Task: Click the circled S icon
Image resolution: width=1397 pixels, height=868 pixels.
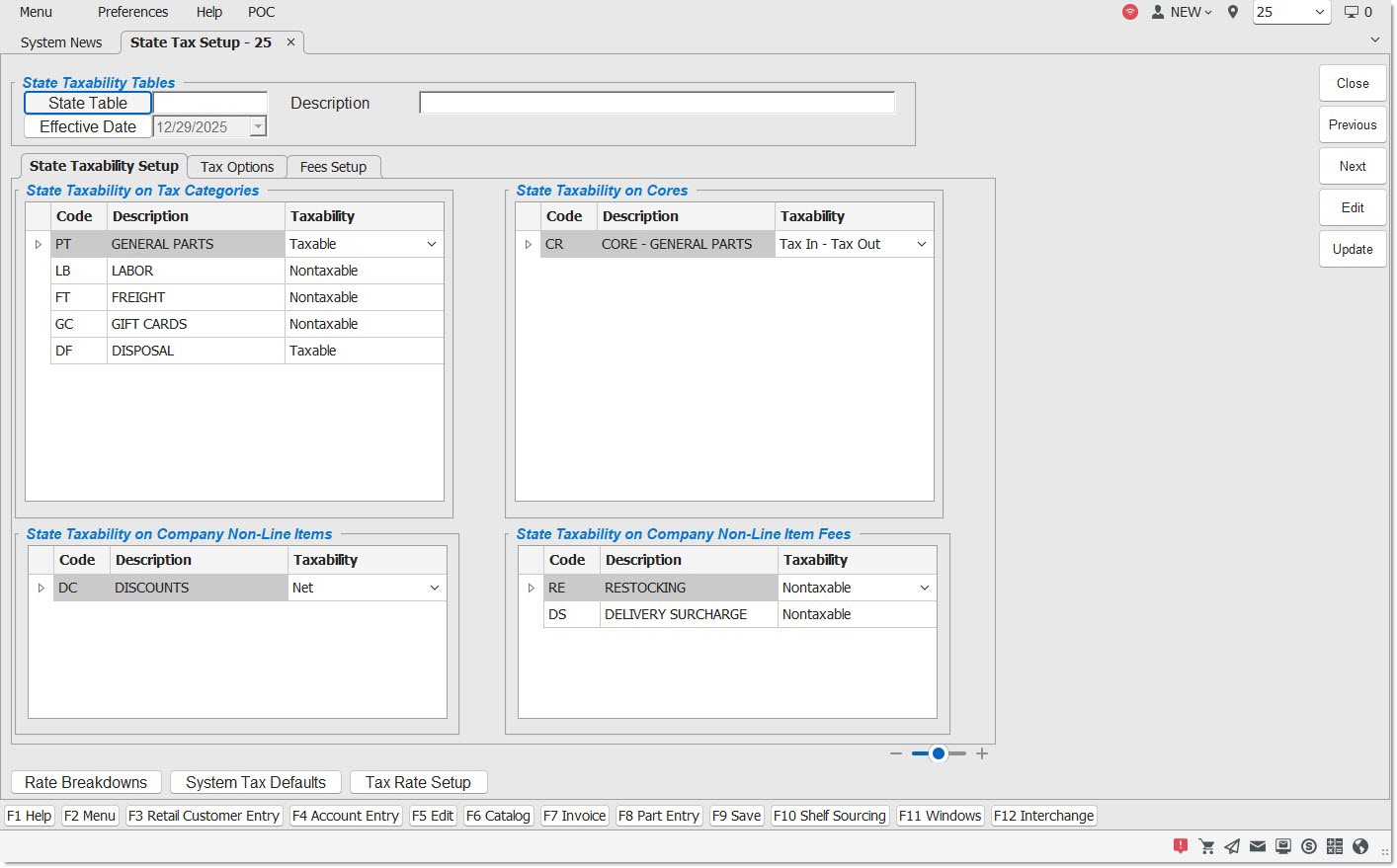Action: click(1309, 846)
